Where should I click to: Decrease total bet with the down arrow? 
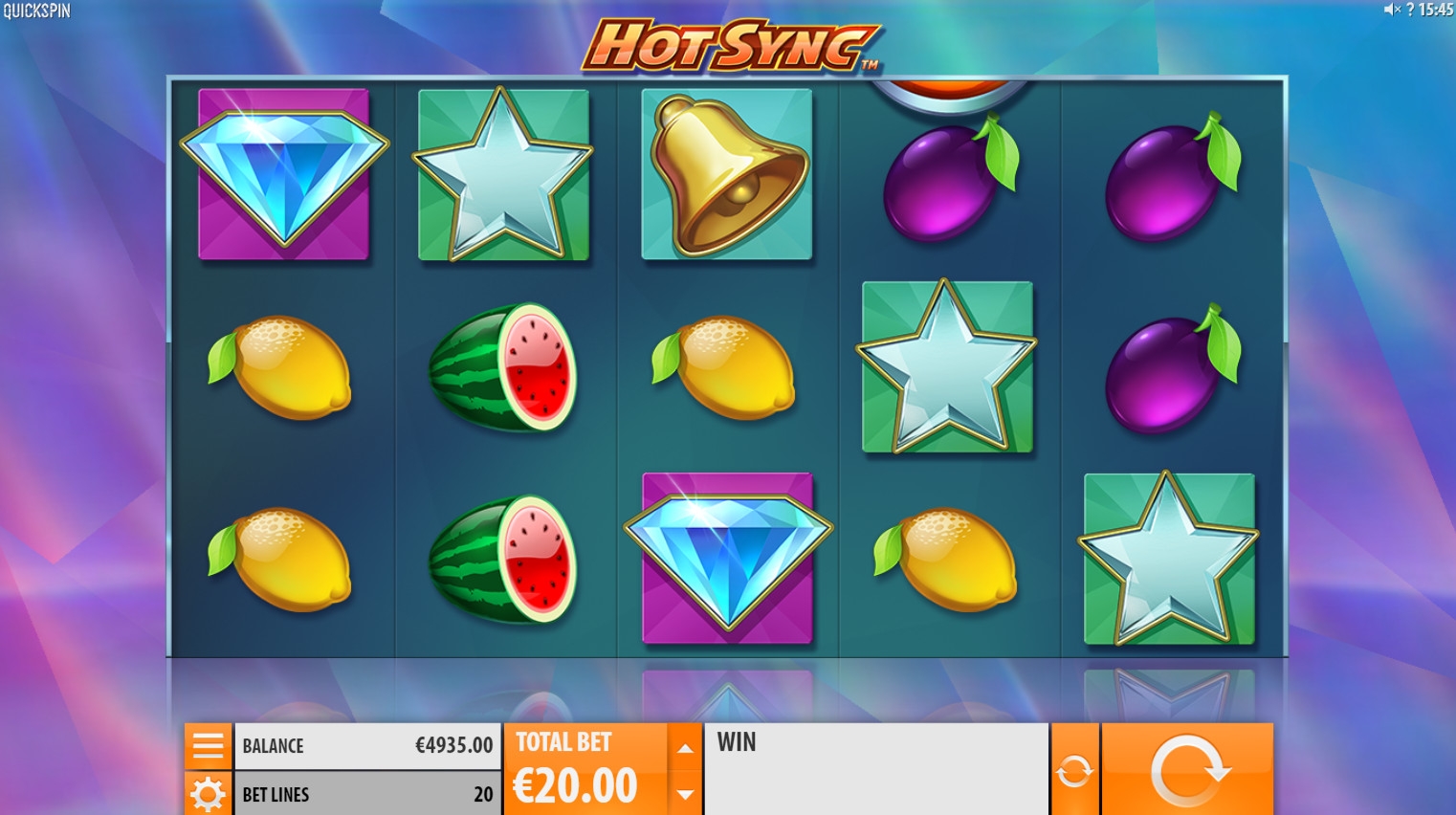point(685,794)
